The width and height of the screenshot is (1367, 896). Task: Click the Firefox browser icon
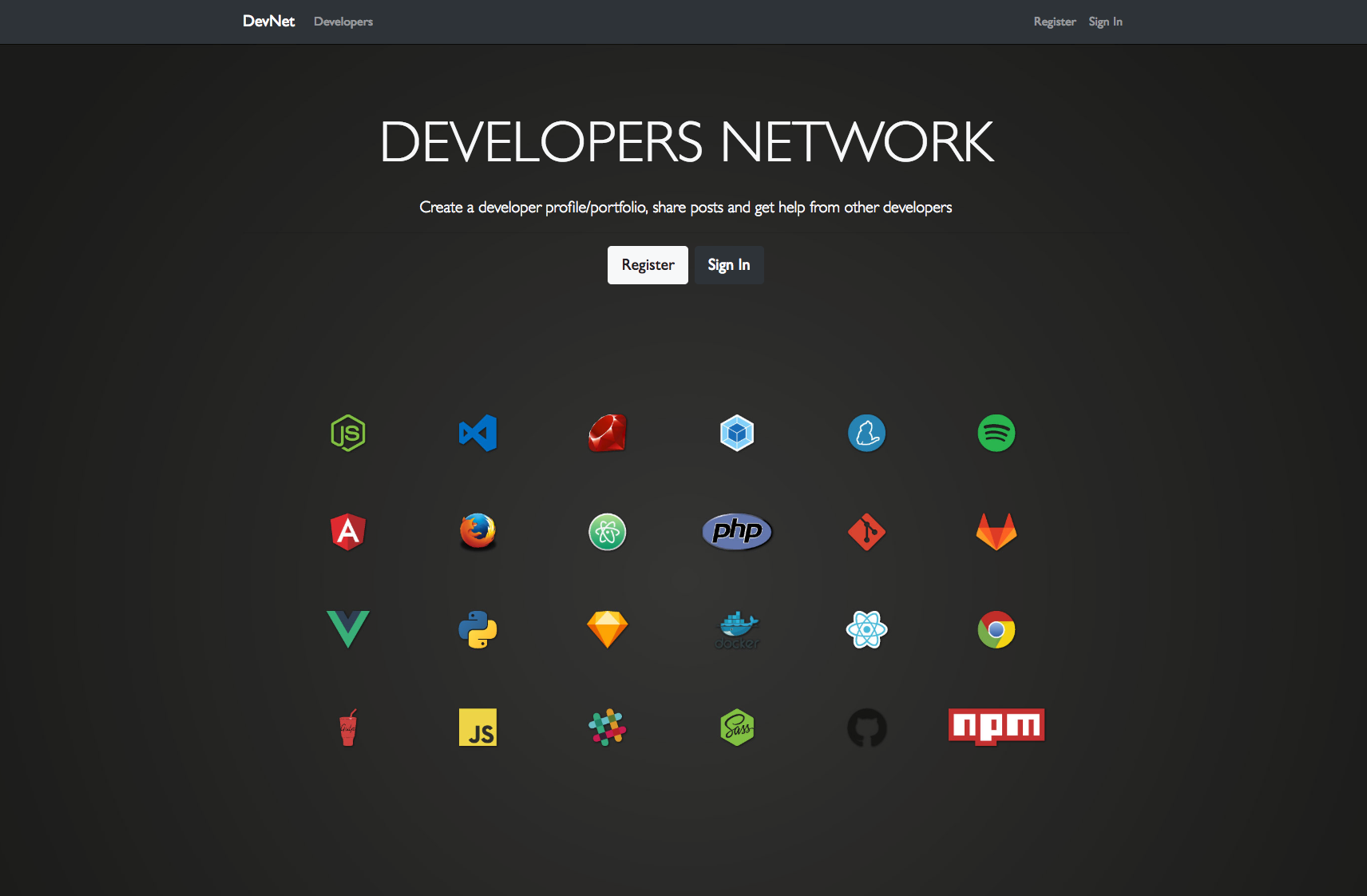tap(477, 531)
